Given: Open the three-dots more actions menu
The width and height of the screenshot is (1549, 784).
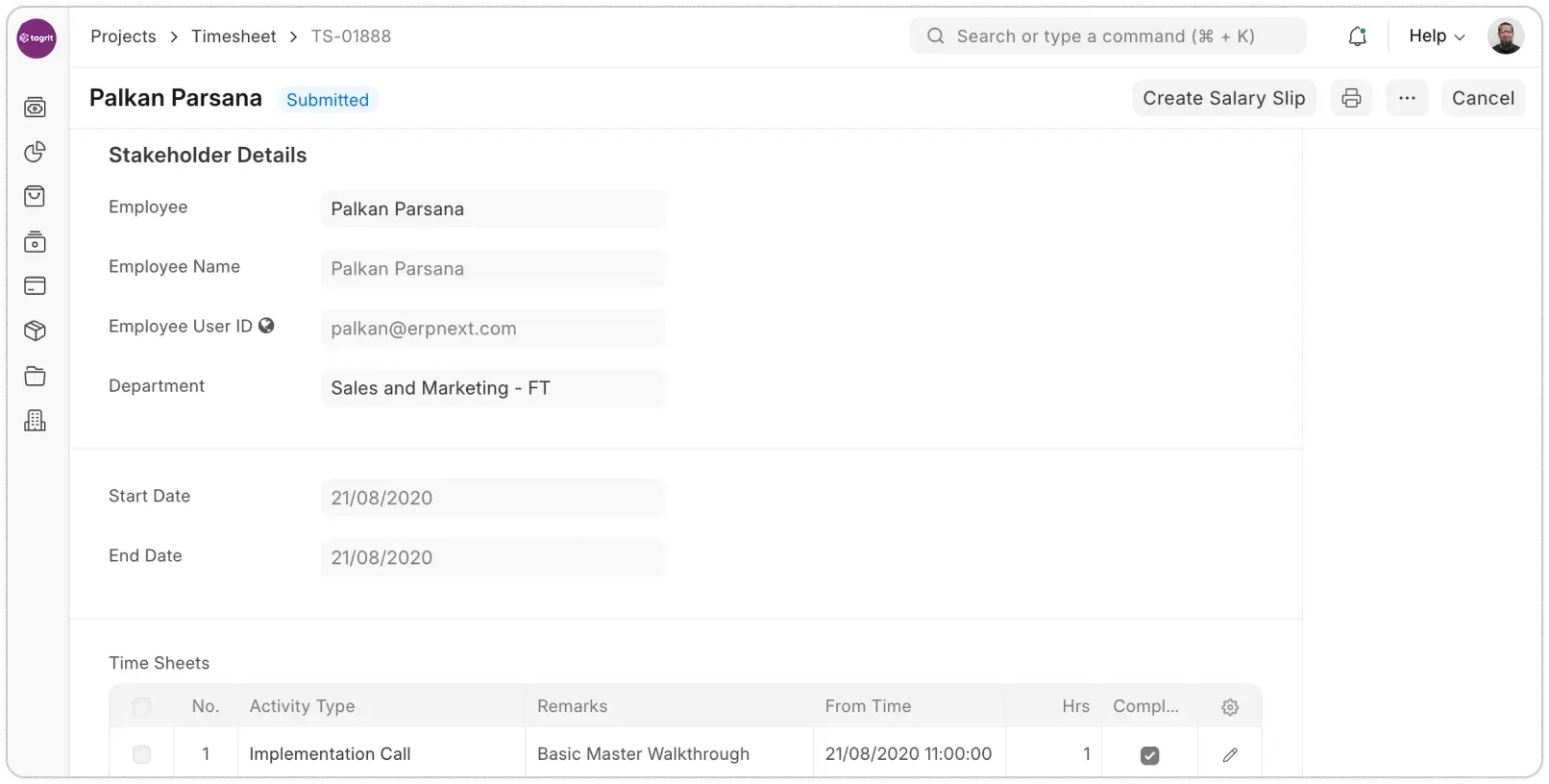Looking at the screenshot, I should [x=1407, y=98].
